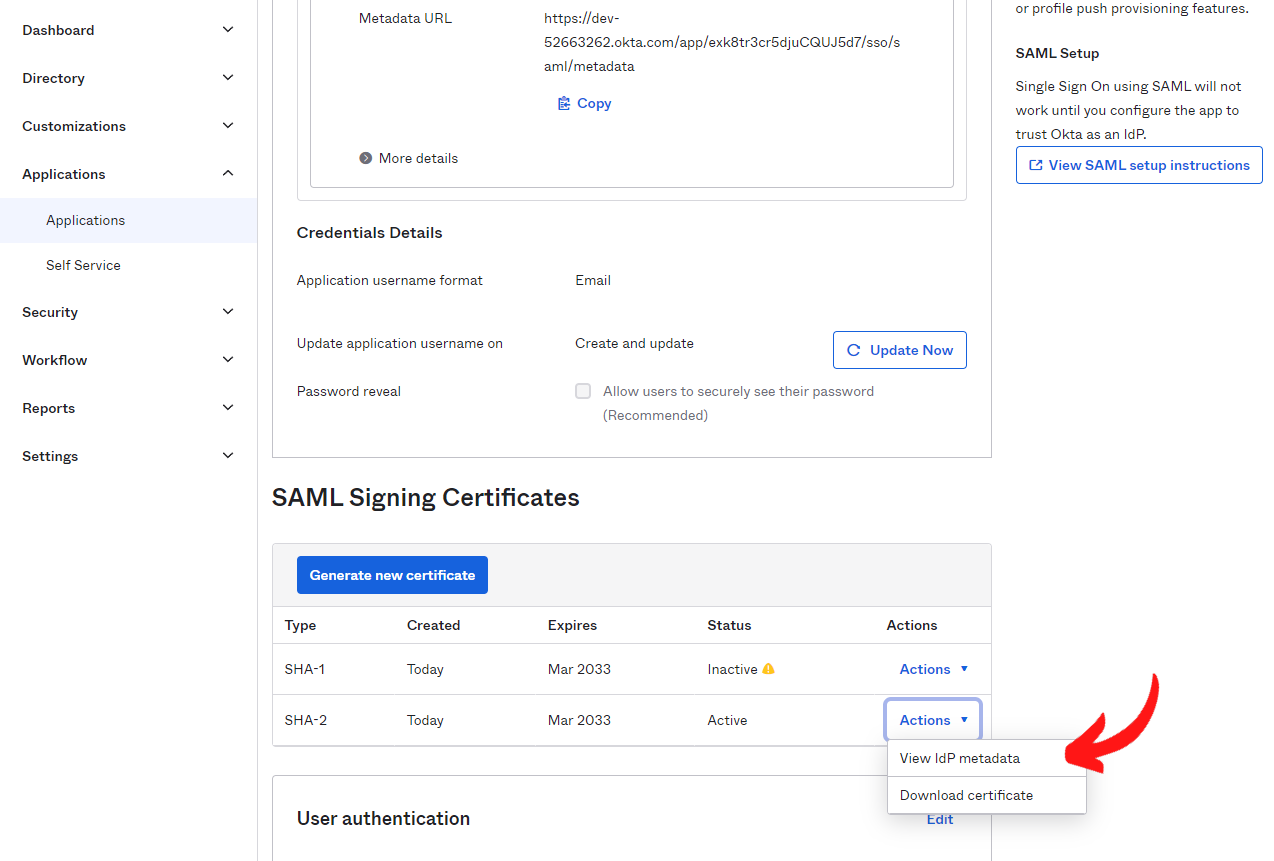Viewport: 1274px width, 861px height.
Task: Click the warning icon next to Inactive
Action: [x=768, y=669]
